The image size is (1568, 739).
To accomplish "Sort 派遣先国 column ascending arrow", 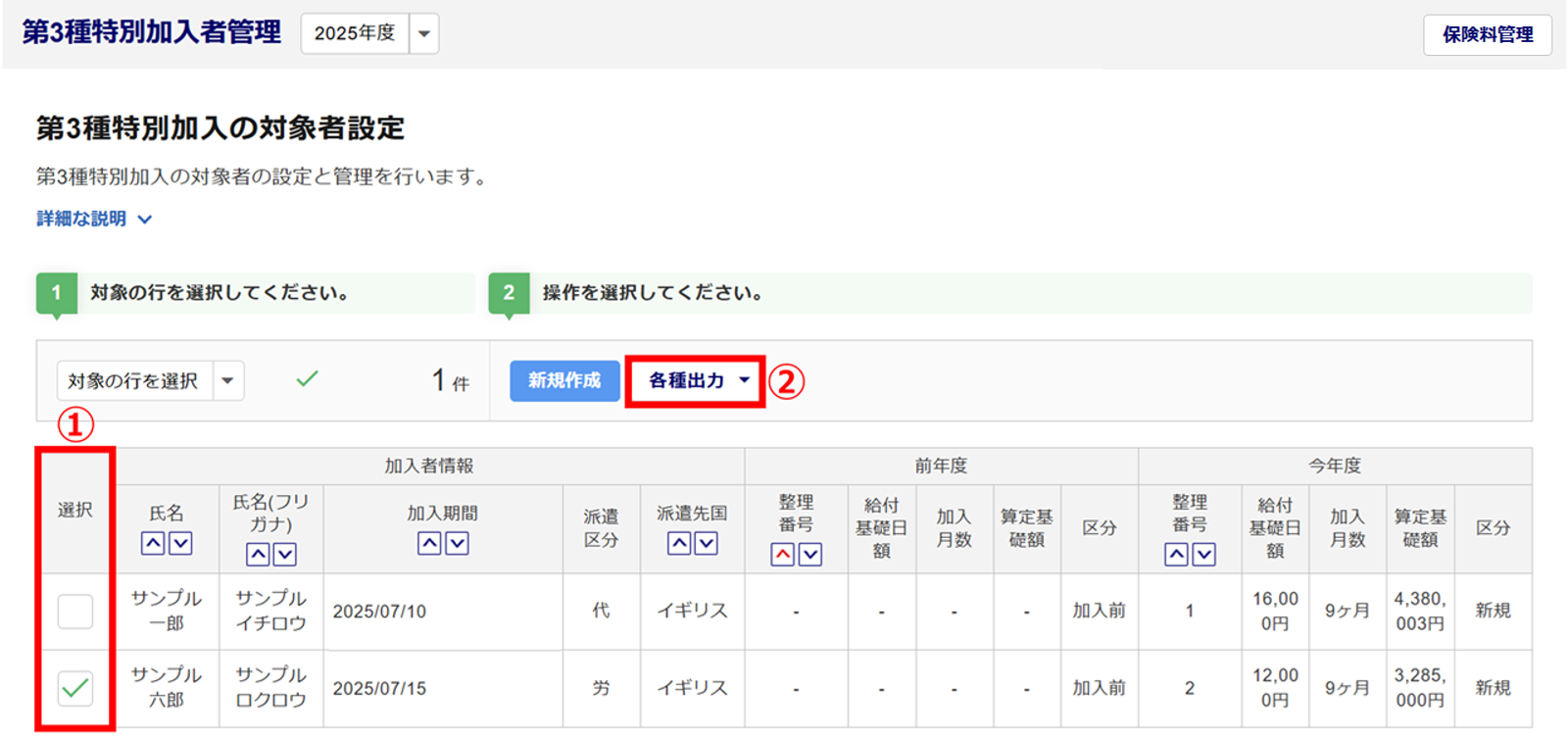I will coord(679,543).
